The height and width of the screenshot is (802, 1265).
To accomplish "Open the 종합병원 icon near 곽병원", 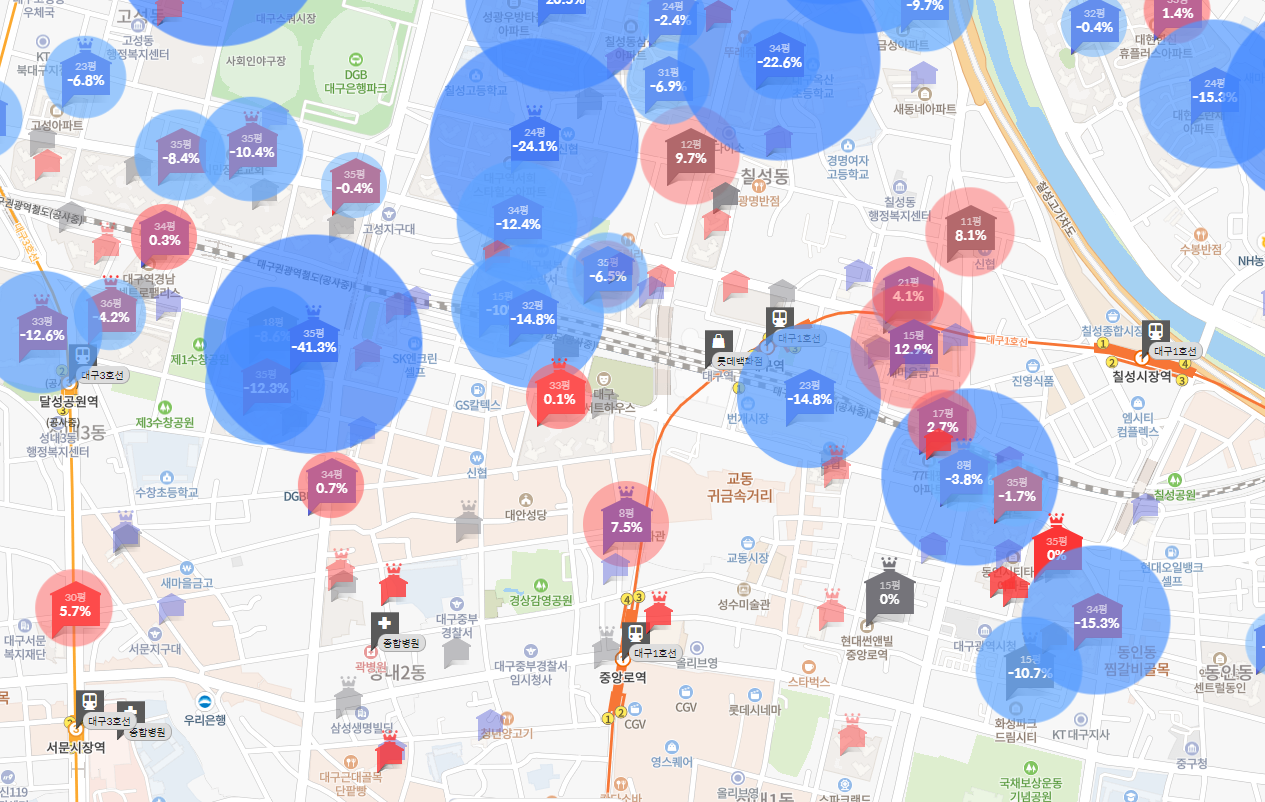I will click(383, 625).
